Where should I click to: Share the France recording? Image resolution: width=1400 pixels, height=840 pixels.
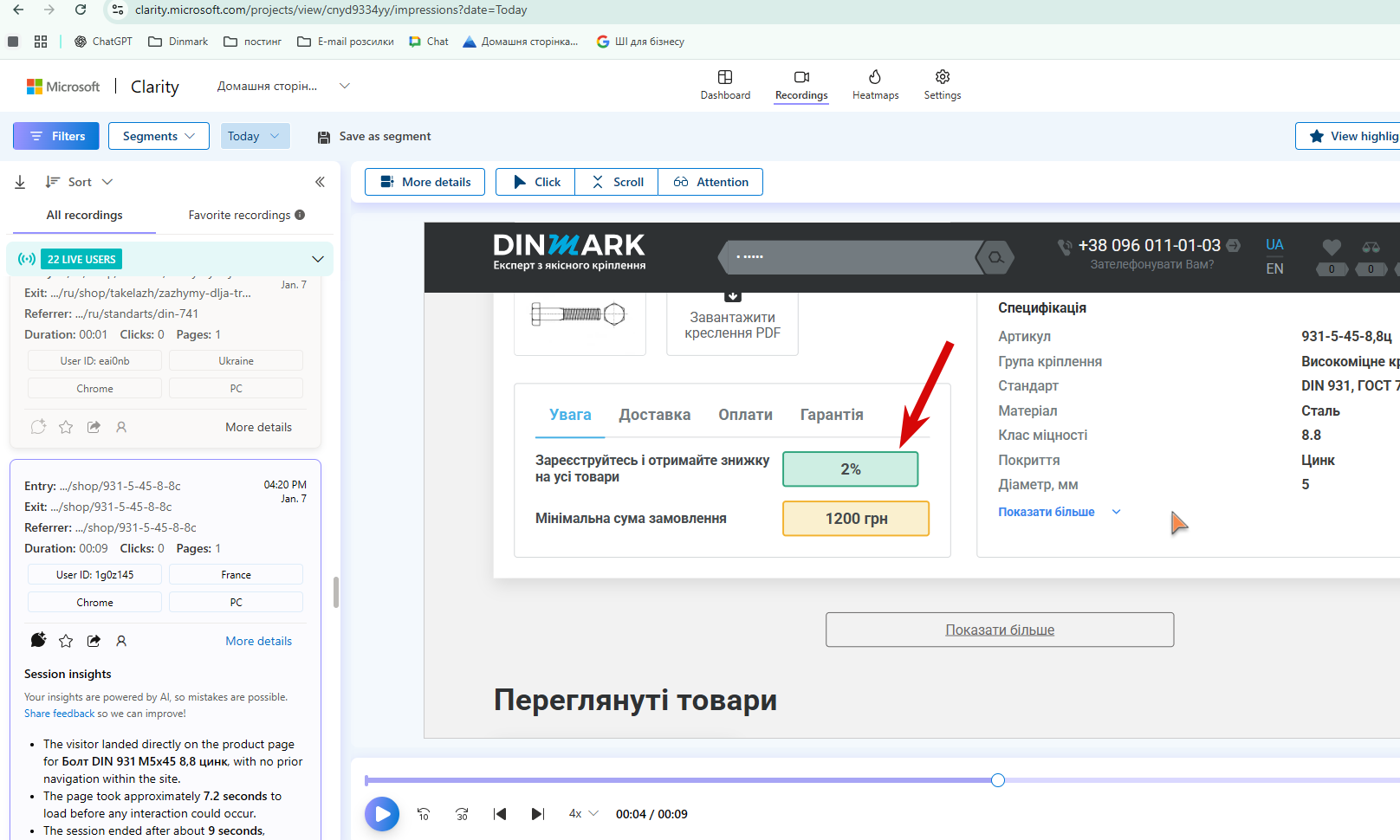coord(94,641)
